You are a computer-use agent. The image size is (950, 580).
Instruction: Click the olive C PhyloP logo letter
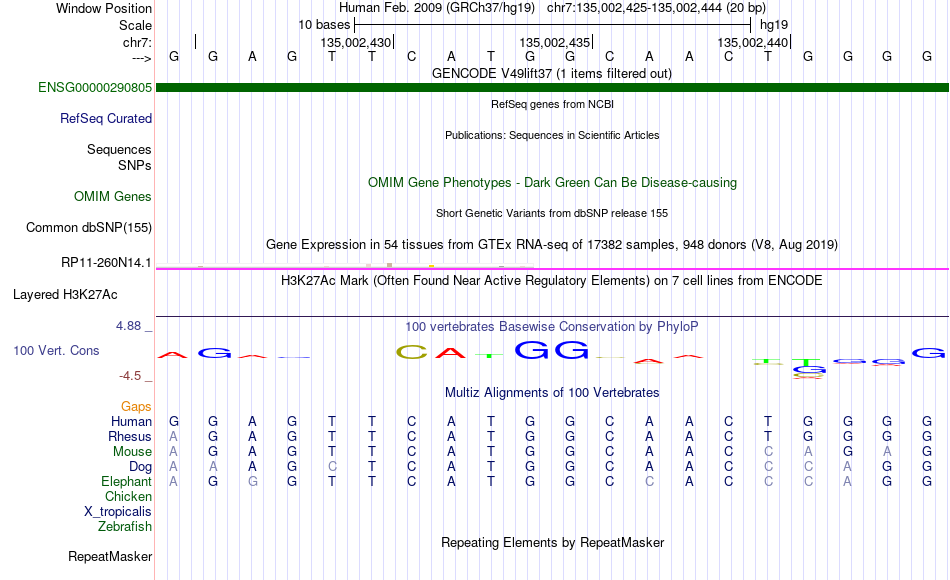411,352
